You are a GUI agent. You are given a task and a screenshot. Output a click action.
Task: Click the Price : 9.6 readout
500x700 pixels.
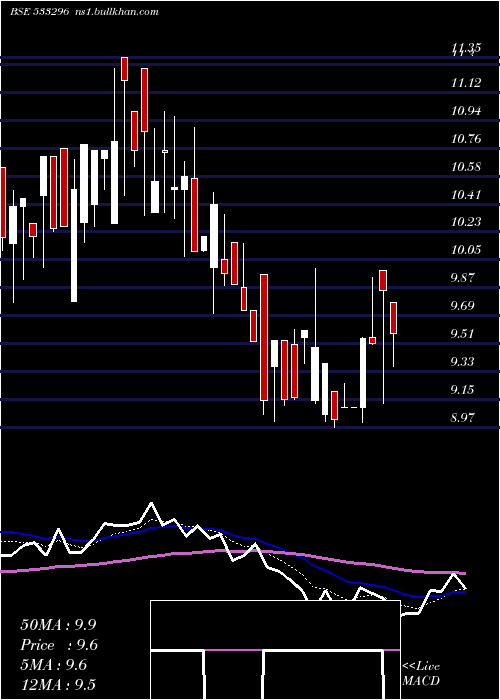pos(59,645)
